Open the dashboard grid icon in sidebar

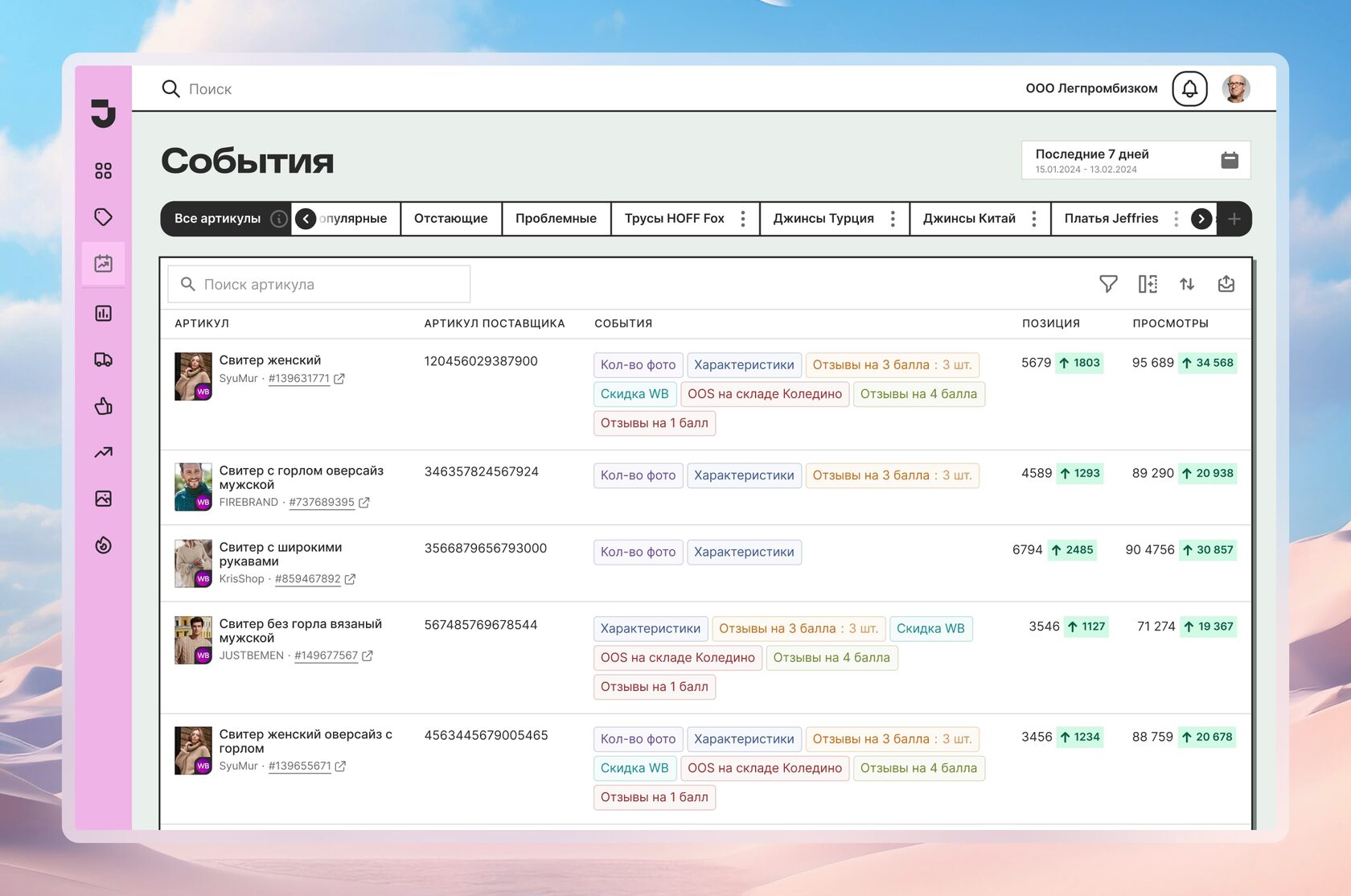click(103, 171)
